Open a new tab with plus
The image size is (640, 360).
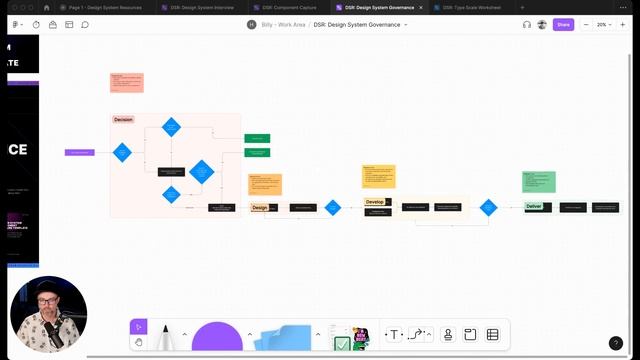click(x=522, y=7)
